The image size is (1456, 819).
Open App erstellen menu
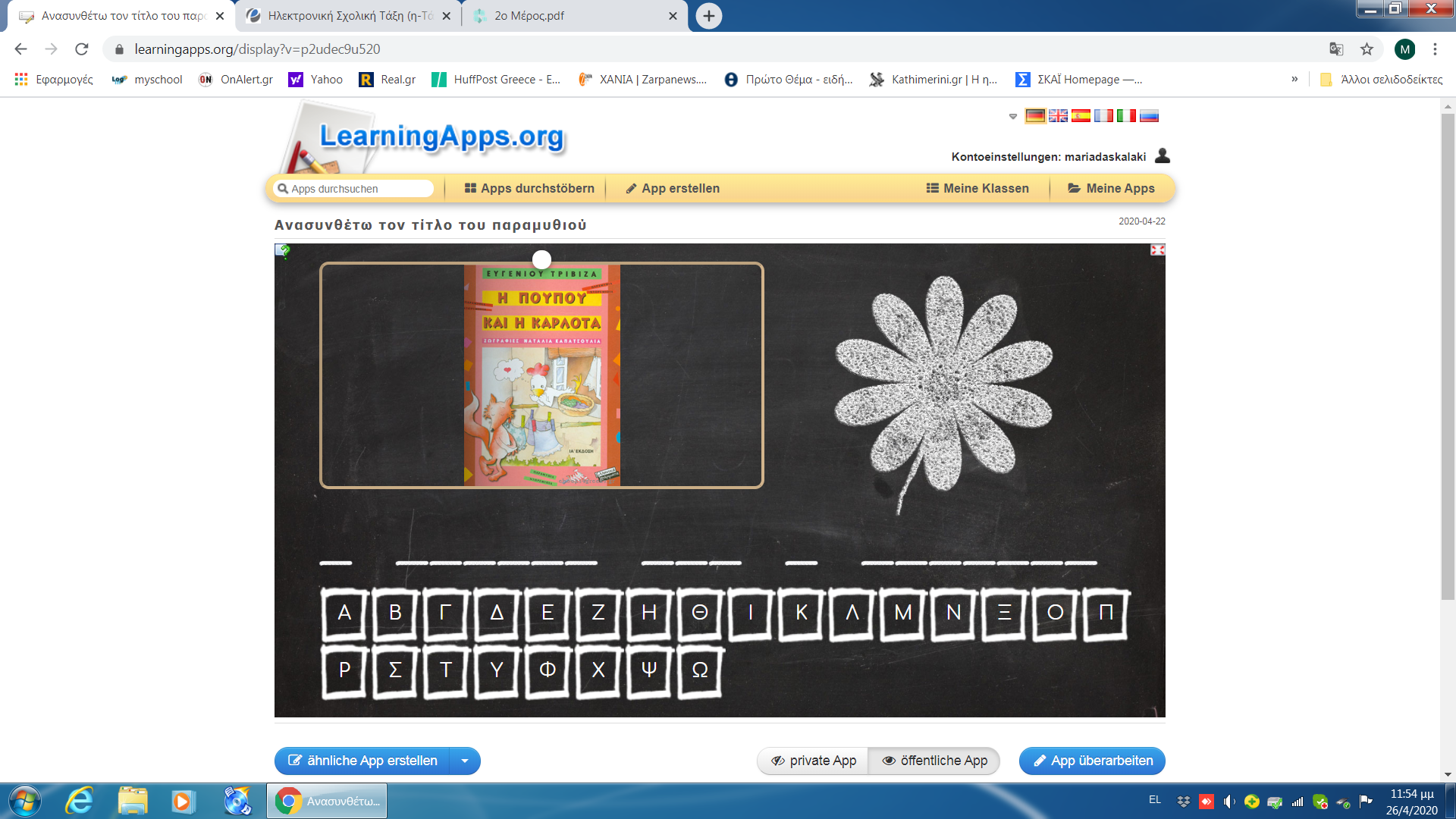(673, 188)
